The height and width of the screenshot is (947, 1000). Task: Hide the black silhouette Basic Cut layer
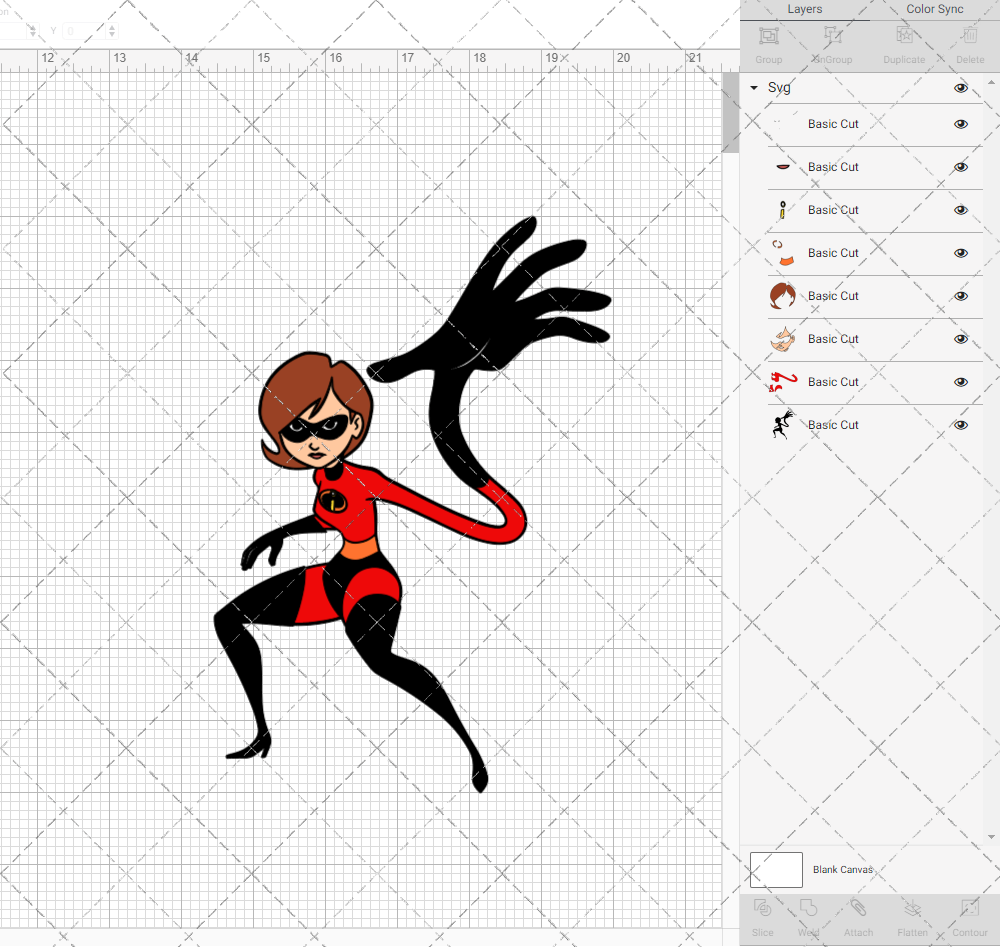tap(960, 425)
